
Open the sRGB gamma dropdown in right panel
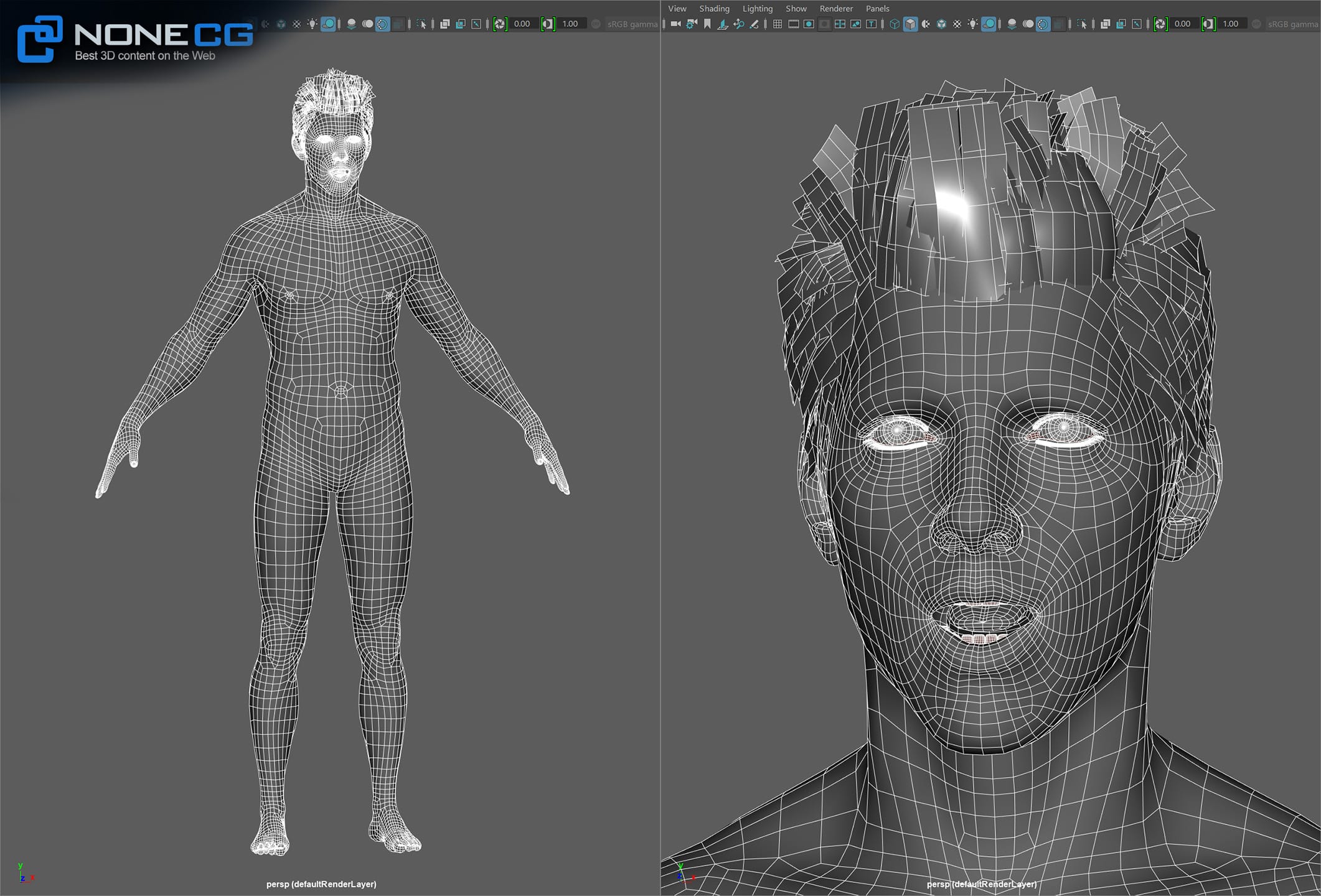(1292, 24)
